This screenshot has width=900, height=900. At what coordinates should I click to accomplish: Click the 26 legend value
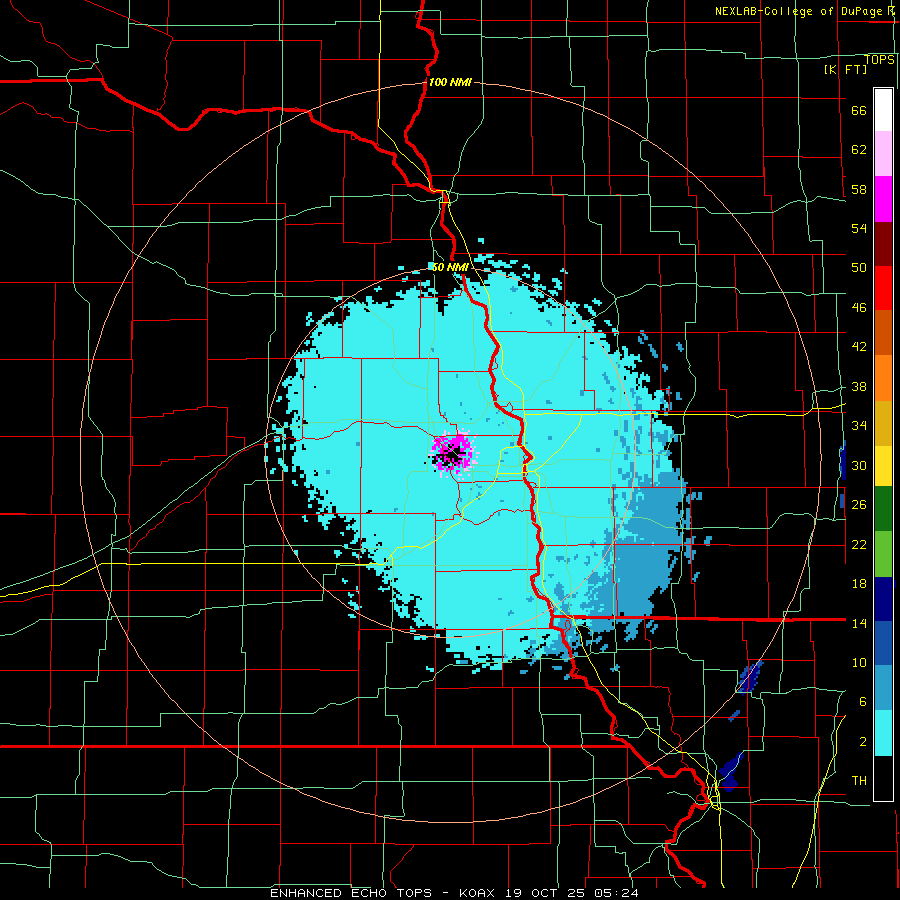point(859,505)
